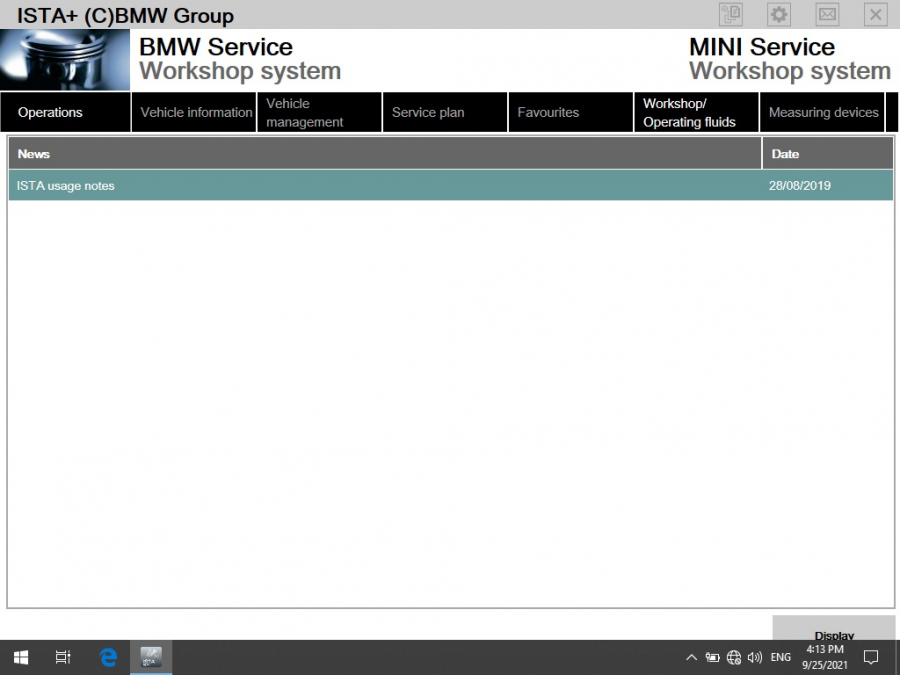Click the battery status icon

[713, 657]
